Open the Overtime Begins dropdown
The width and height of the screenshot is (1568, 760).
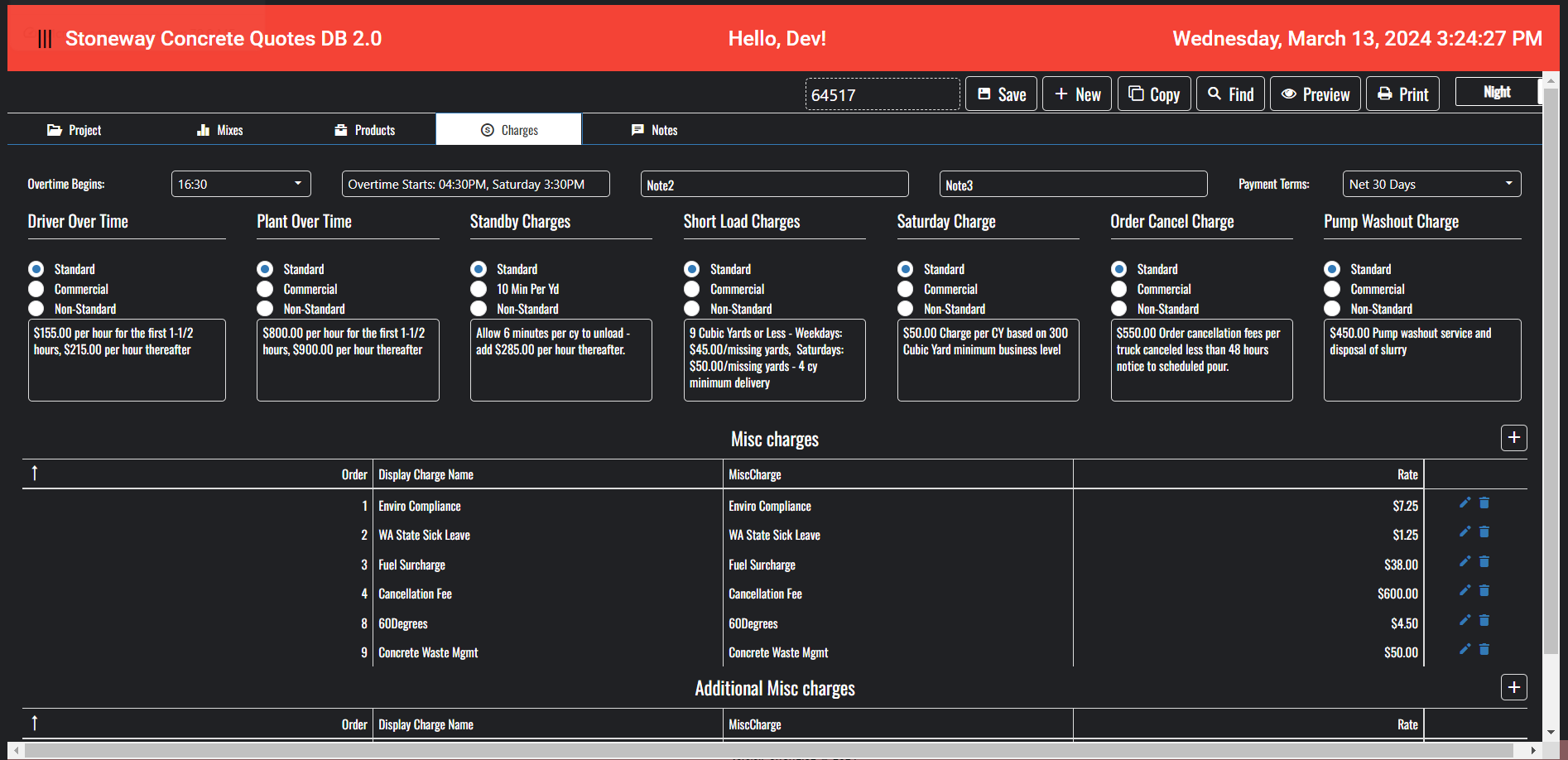coord(241,184)
